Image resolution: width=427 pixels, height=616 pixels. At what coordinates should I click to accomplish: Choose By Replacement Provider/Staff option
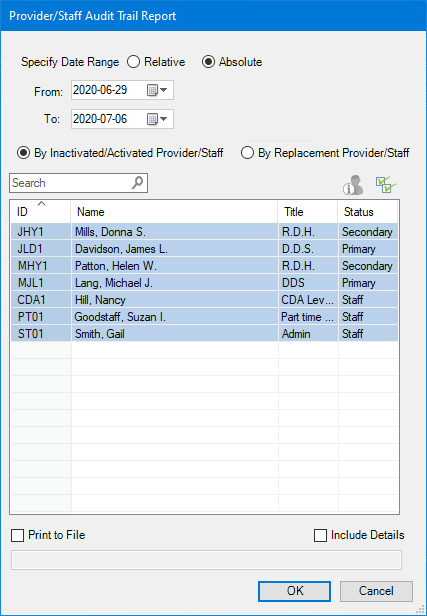[325, 153]
